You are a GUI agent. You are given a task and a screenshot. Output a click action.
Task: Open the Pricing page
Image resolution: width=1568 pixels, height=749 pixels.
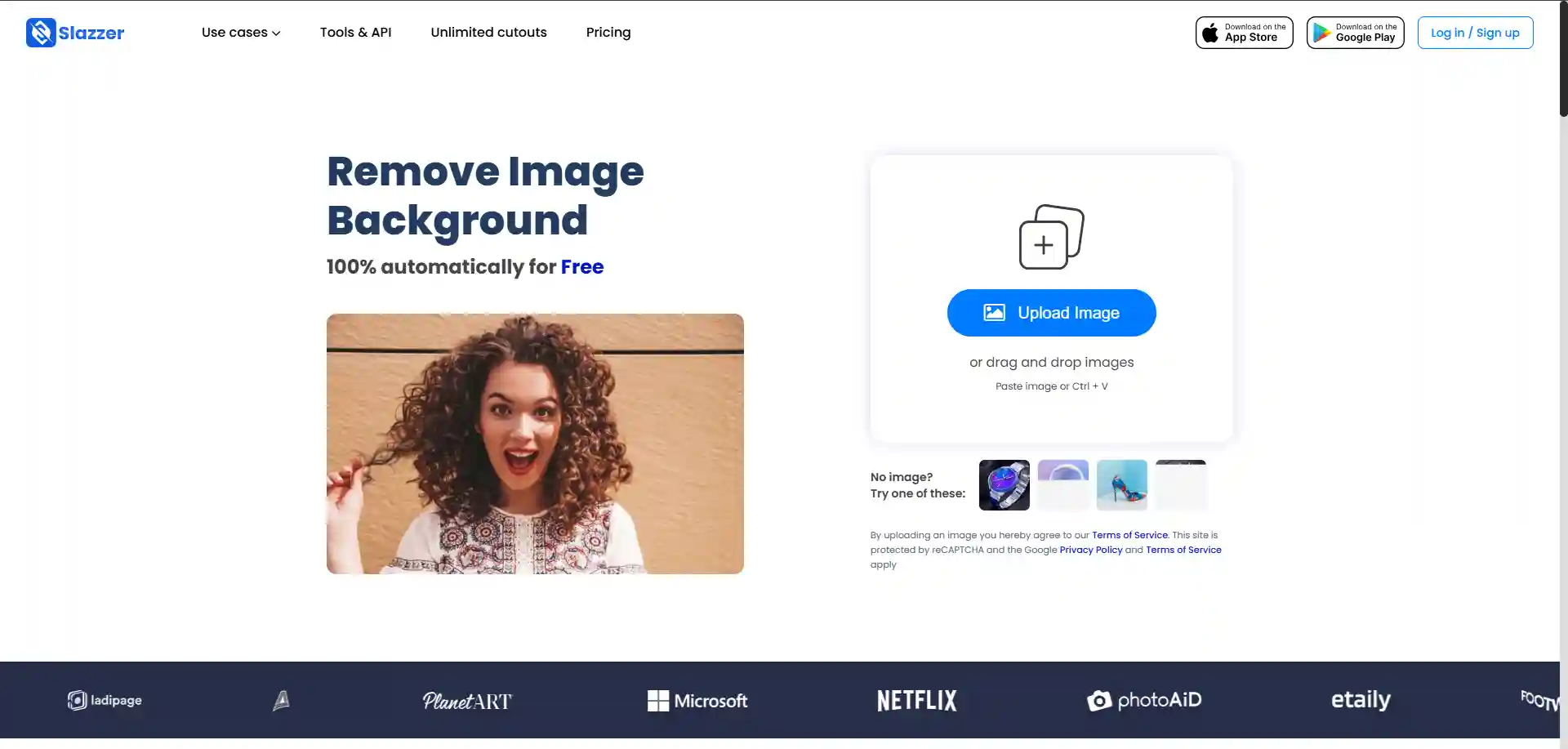click(608, 32)
